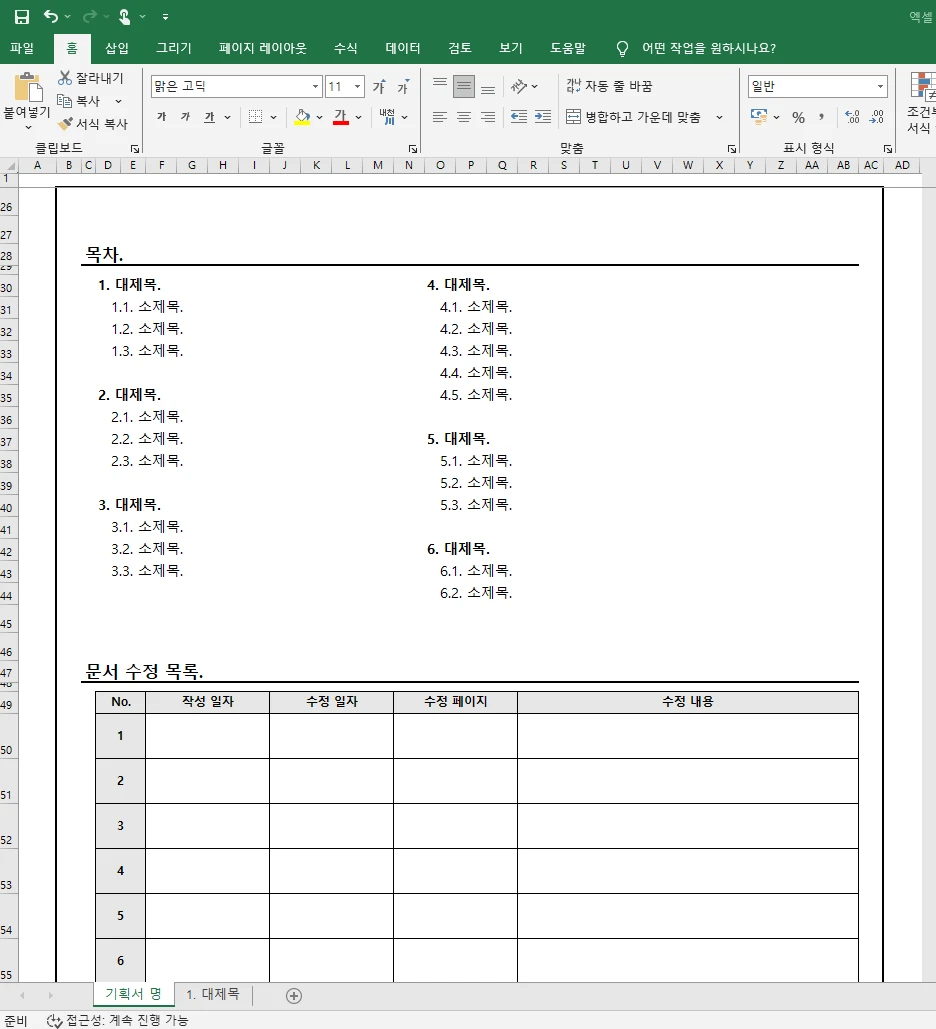Align text left
Viewport: 936px width, 1029px height.
(440, 117)
